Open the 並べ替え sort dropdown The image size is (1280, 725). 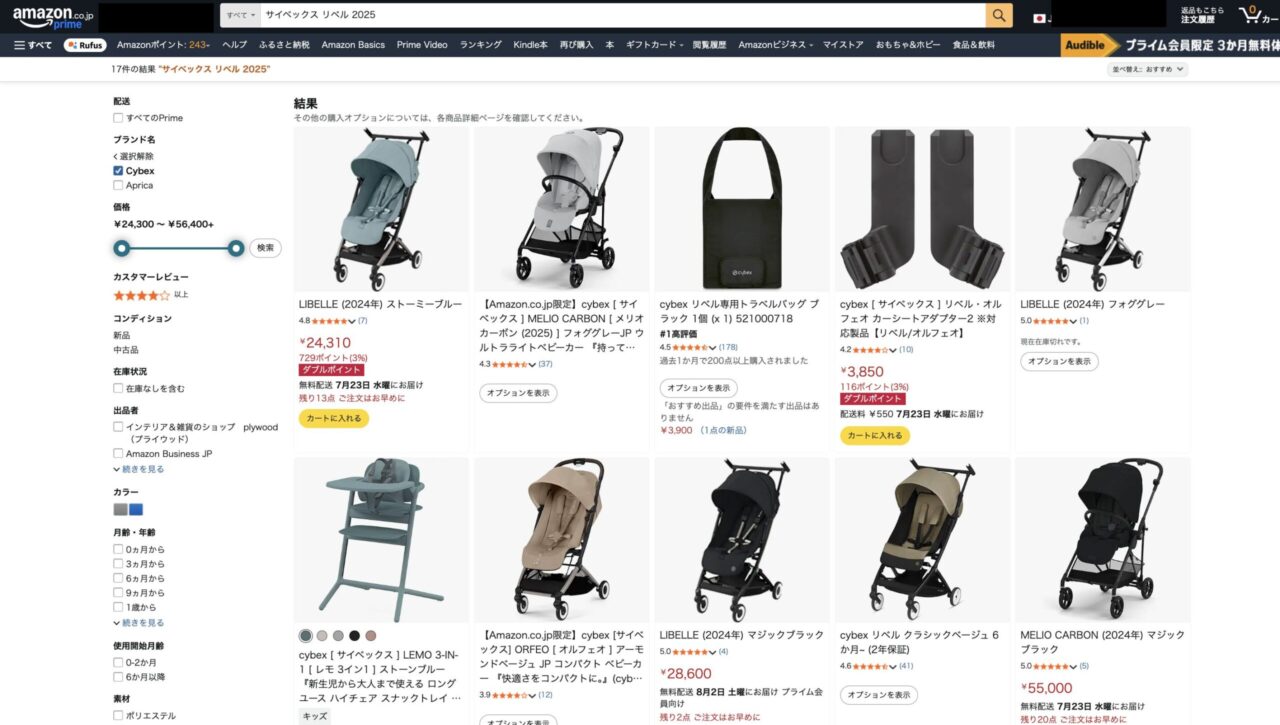pyautogui.click(x=1147, y=69)
